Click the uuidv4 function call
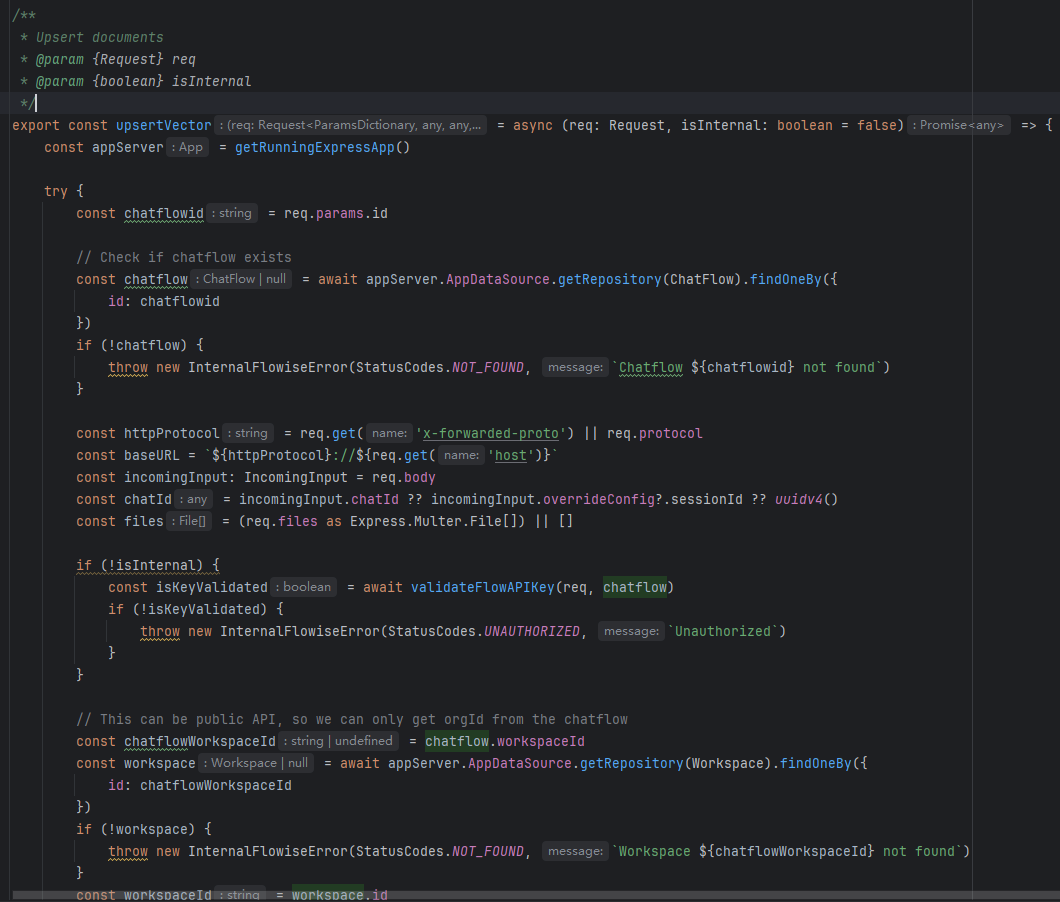Screen dimensions: 1060x902 coord(798,499)
